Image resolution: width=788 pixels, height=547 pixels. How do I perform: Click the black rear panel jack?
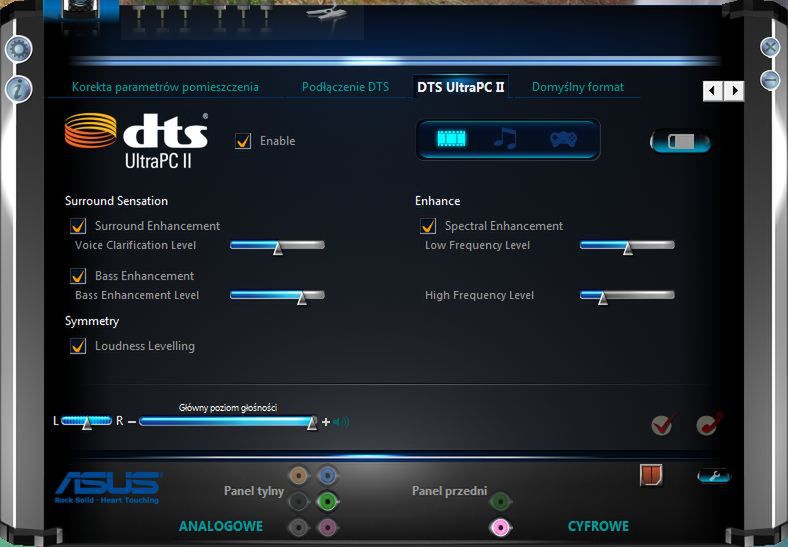[x=299, y=501]
